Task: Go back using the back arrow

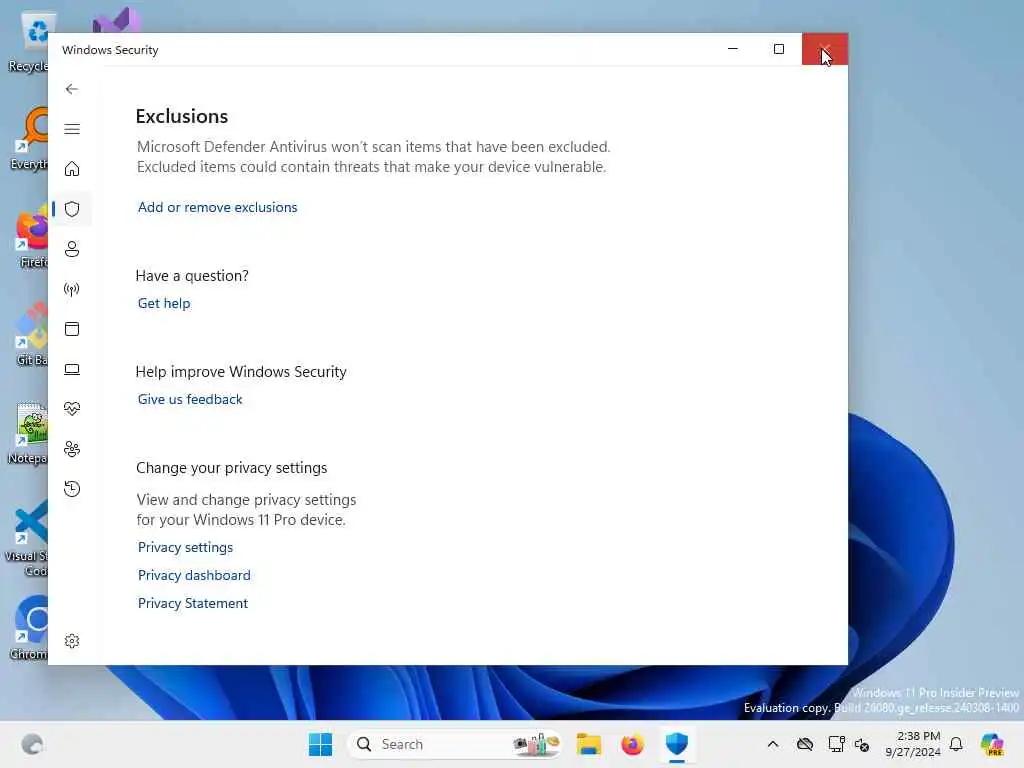Action: 72,89
